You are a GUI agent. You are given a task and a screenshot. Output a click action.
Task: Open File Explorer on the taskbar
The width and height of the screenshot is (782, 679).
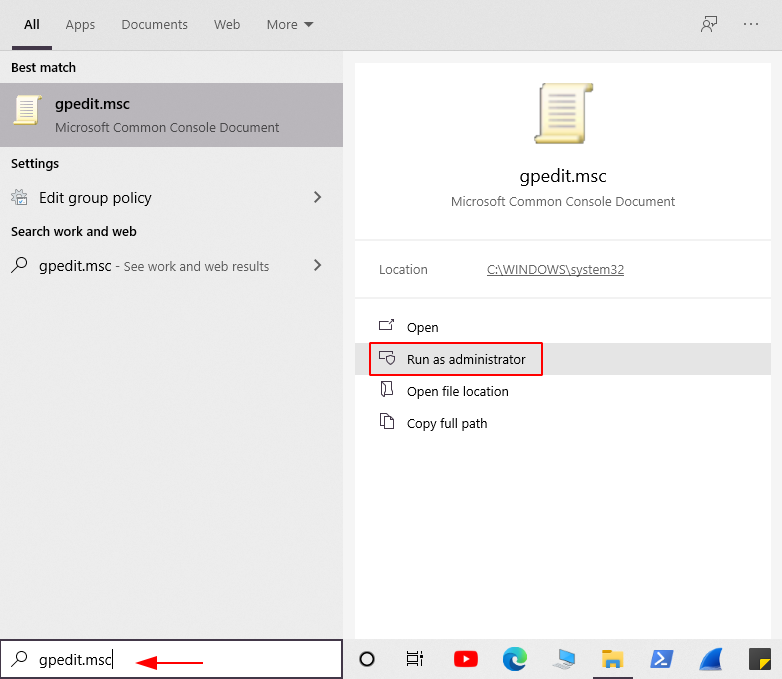pyautogui.click(x=612, y=659)
